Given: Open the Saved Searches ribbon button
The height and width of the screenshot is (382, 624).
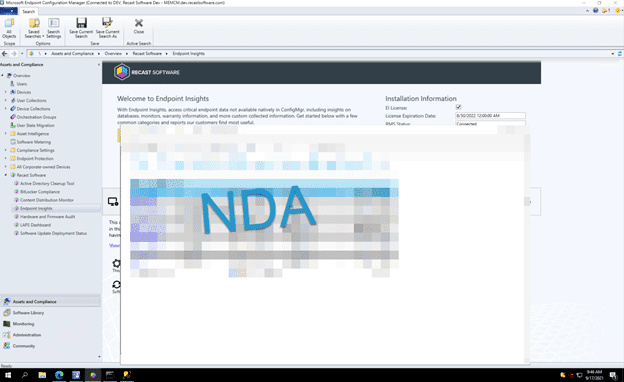Looking at the screenshot, I should click(x=34, y=28).
